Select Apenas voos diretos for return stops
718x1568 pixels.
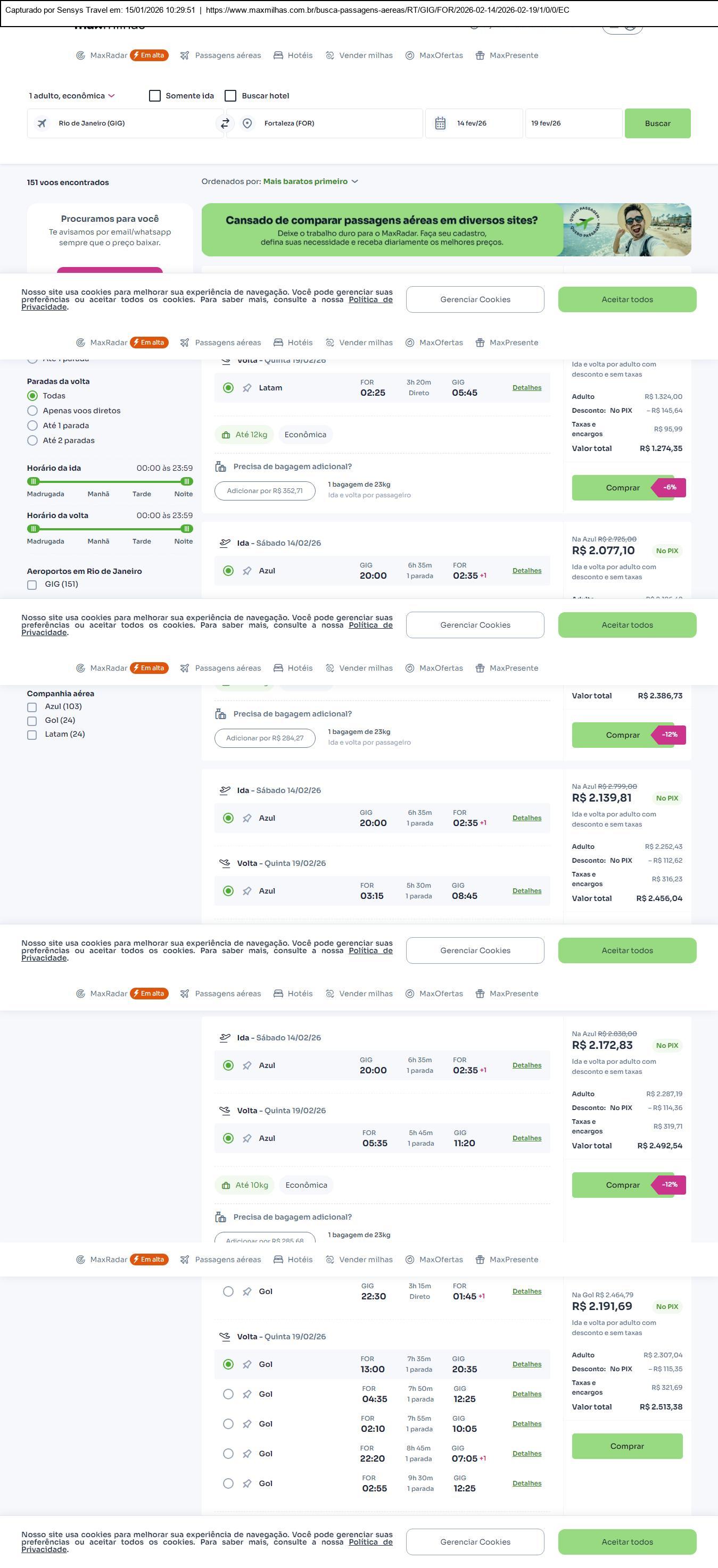click(33, 411)
